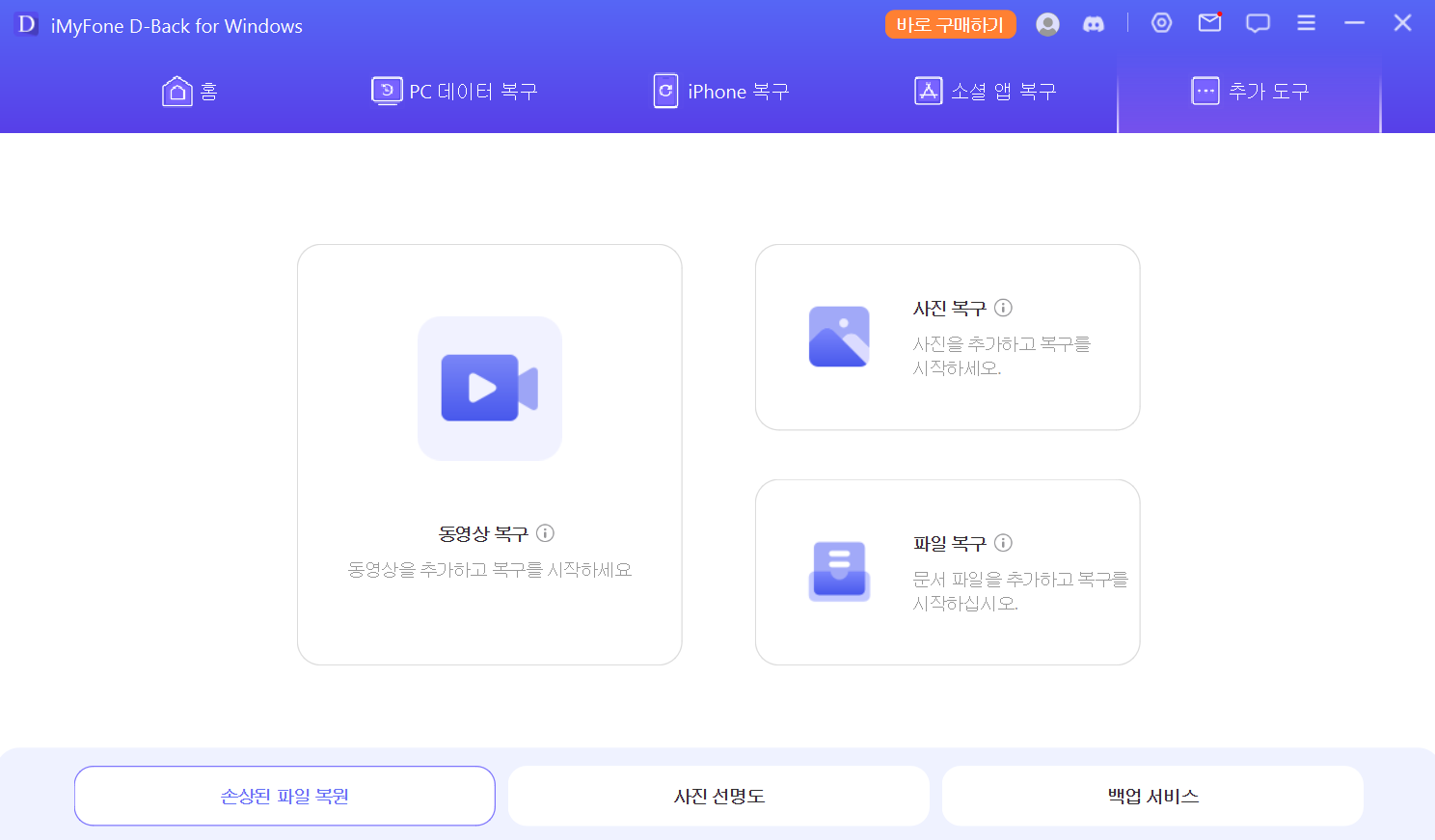Click the photo repair picture icon
This screenshot has width=1435, height=840.
pyautogui.click(x=839, y=337)
